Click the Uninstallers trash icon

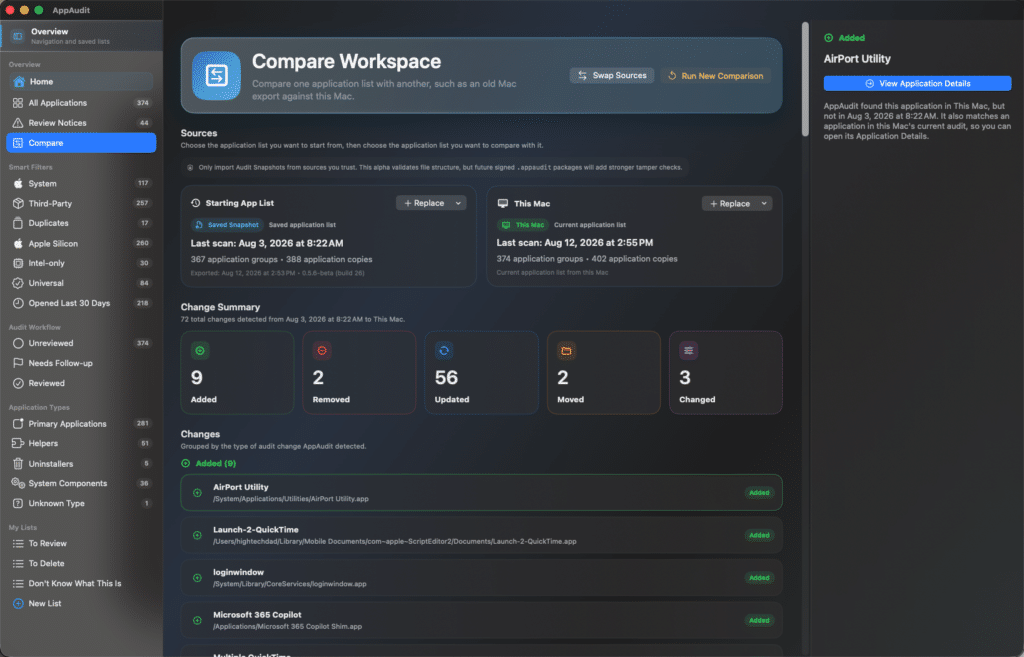[18, 464]
